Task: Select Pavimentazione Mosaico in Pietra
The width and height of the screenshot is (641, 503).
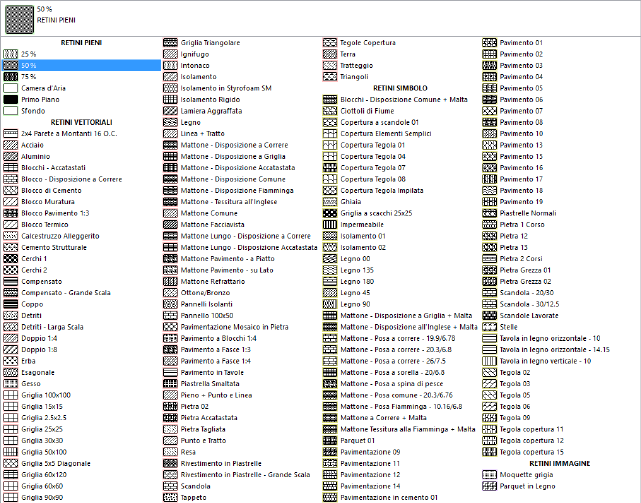Action: [234, 327]
